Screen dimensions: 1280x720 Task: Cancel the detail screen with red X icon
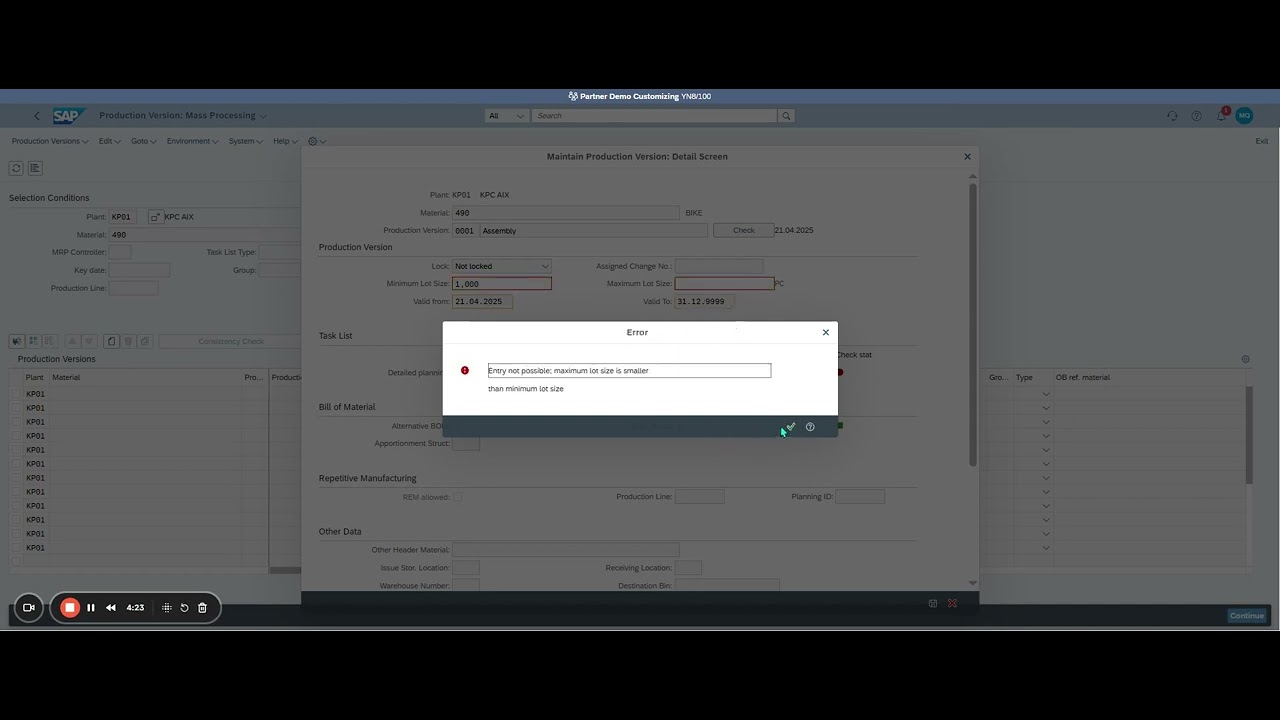pyautogui.click(x=952, y=603)
